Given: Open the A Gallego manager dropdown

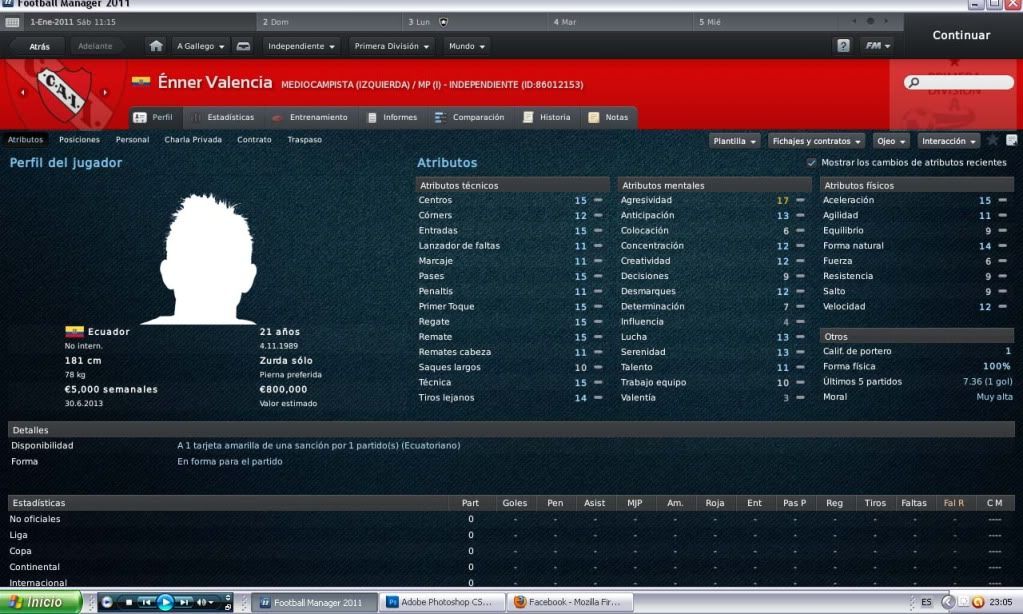Looking at the screenshot, I should [200, 46].
